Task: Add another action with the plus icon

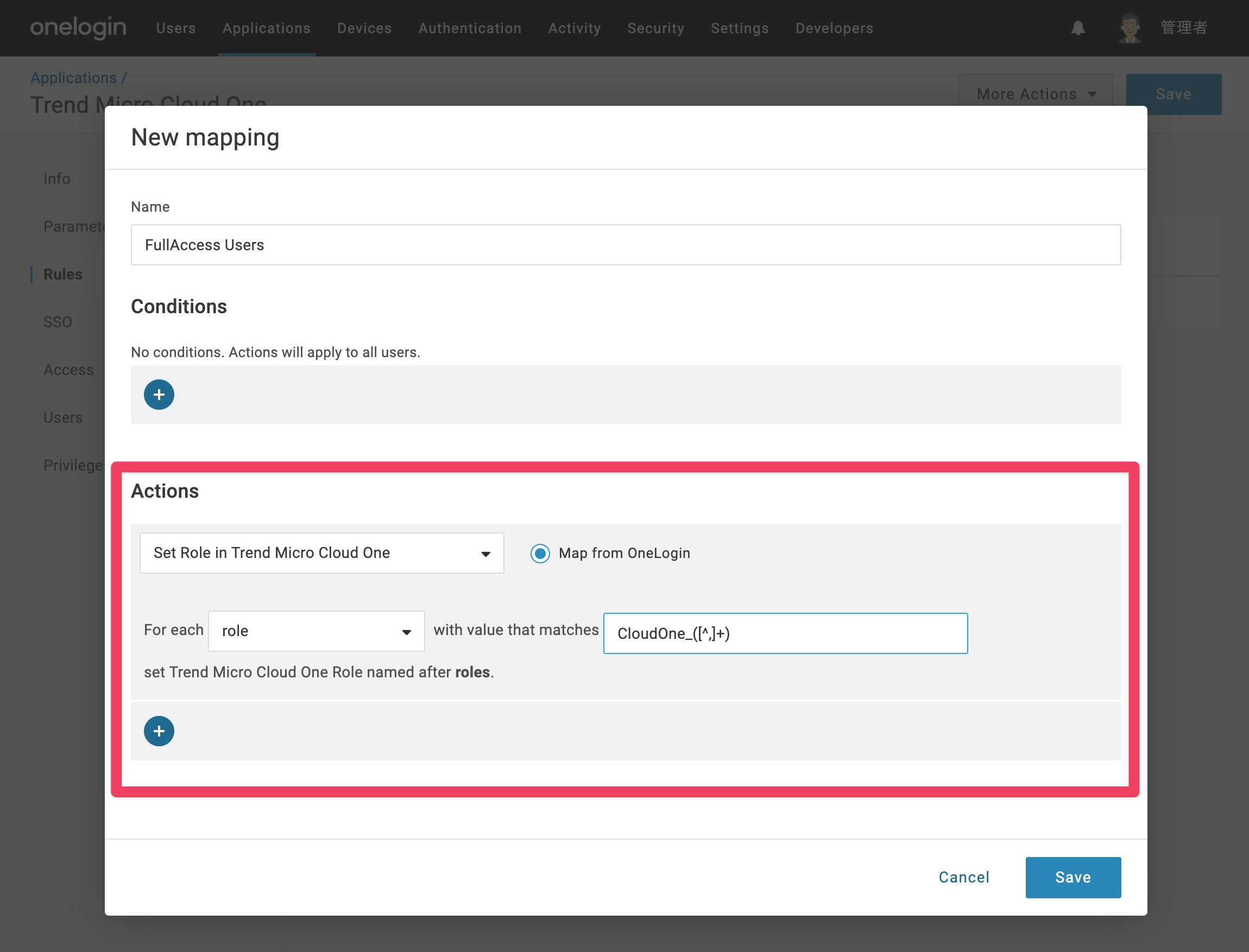Action: [x=159, y=731]
